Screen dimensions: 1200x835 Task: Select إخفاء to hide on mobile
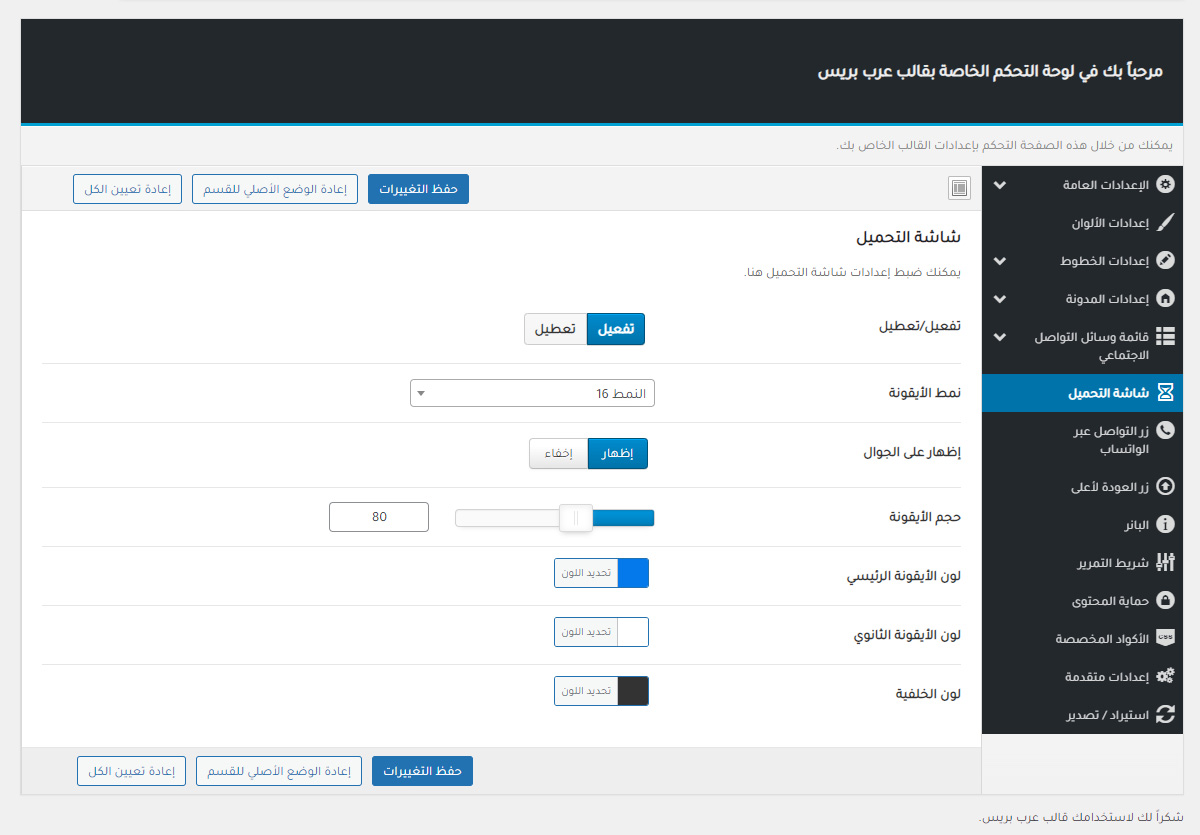point(558,453)
